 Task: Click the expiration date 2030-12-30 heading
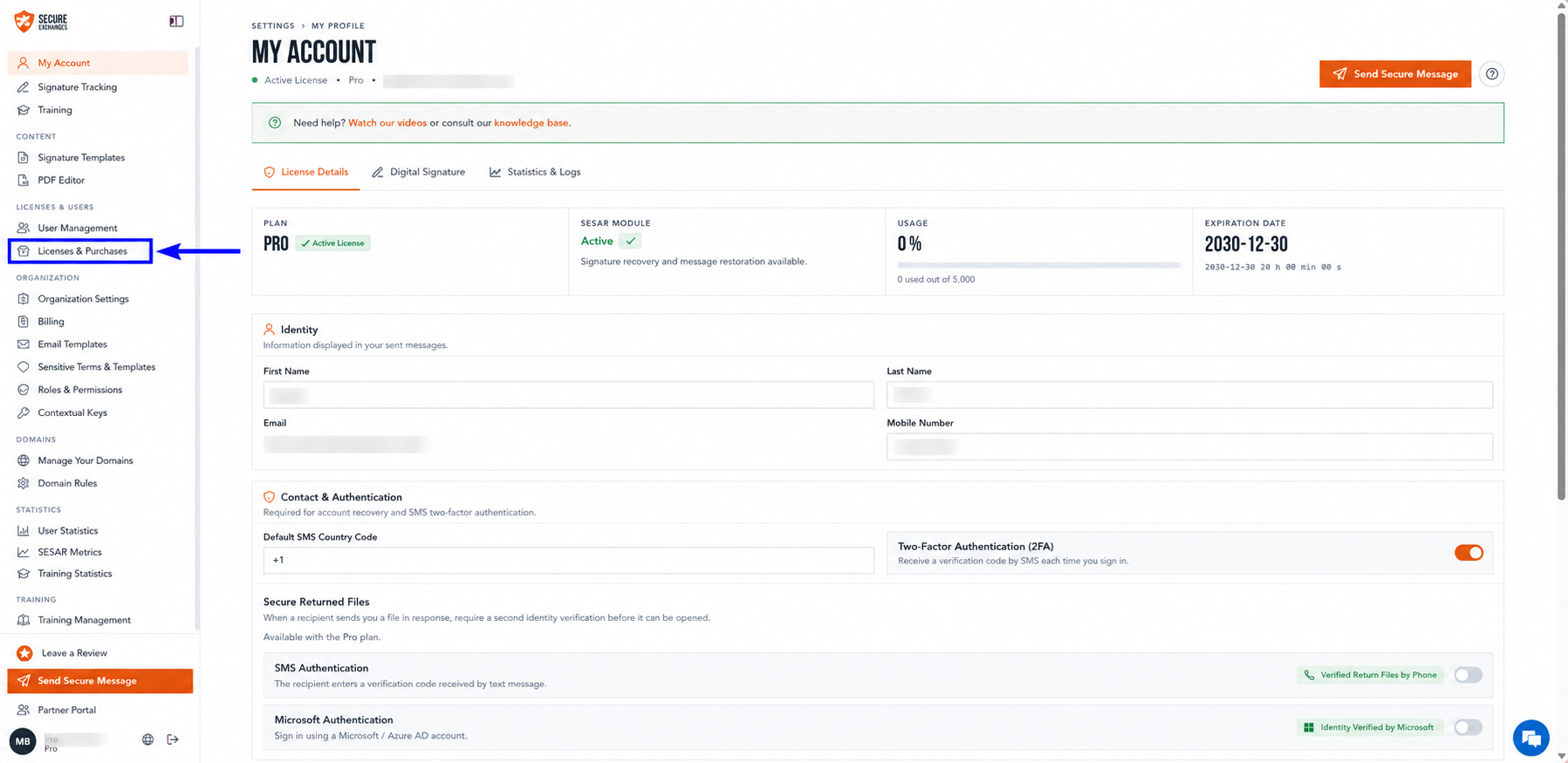[x=1246, y=244]
